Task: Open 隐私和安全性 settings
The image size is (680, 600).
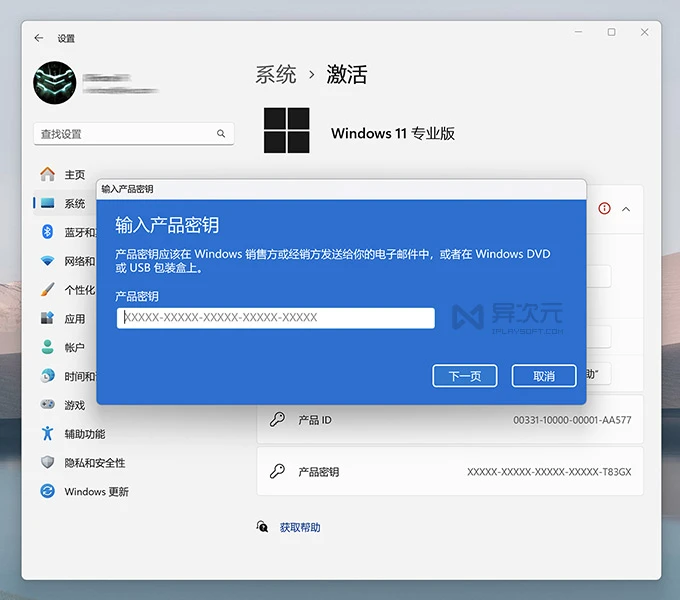Action: coord(95,463)
